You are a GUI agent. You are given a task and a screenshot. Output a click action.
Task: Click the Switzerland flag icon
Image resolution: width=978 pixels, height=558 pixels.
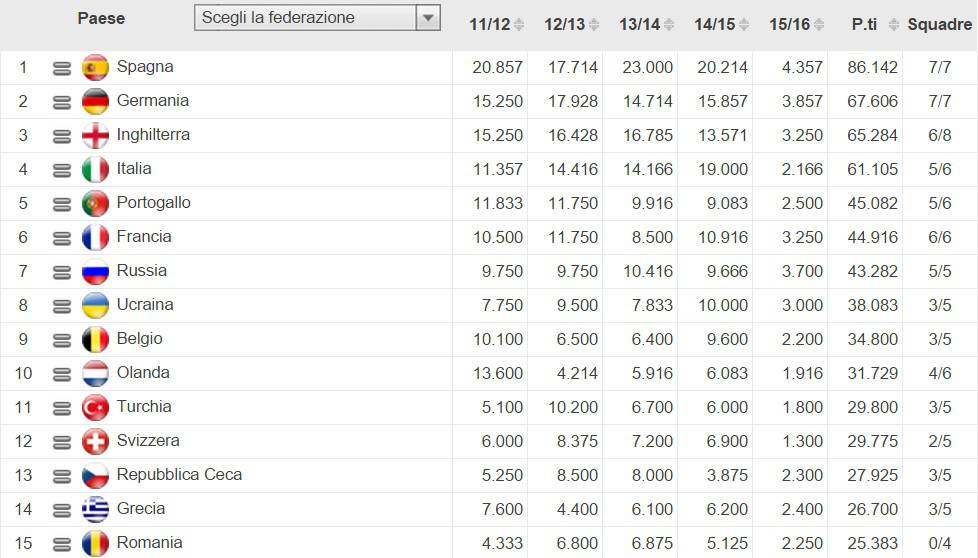tap(95, 441)
